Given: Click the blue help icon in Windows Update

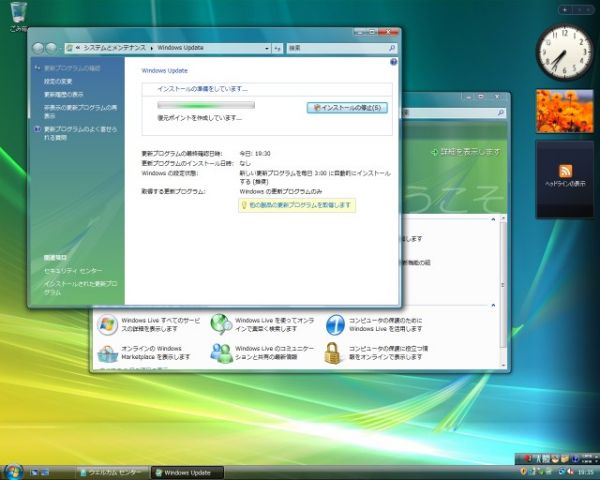Looking at the screenshot, I should (392, 62).
